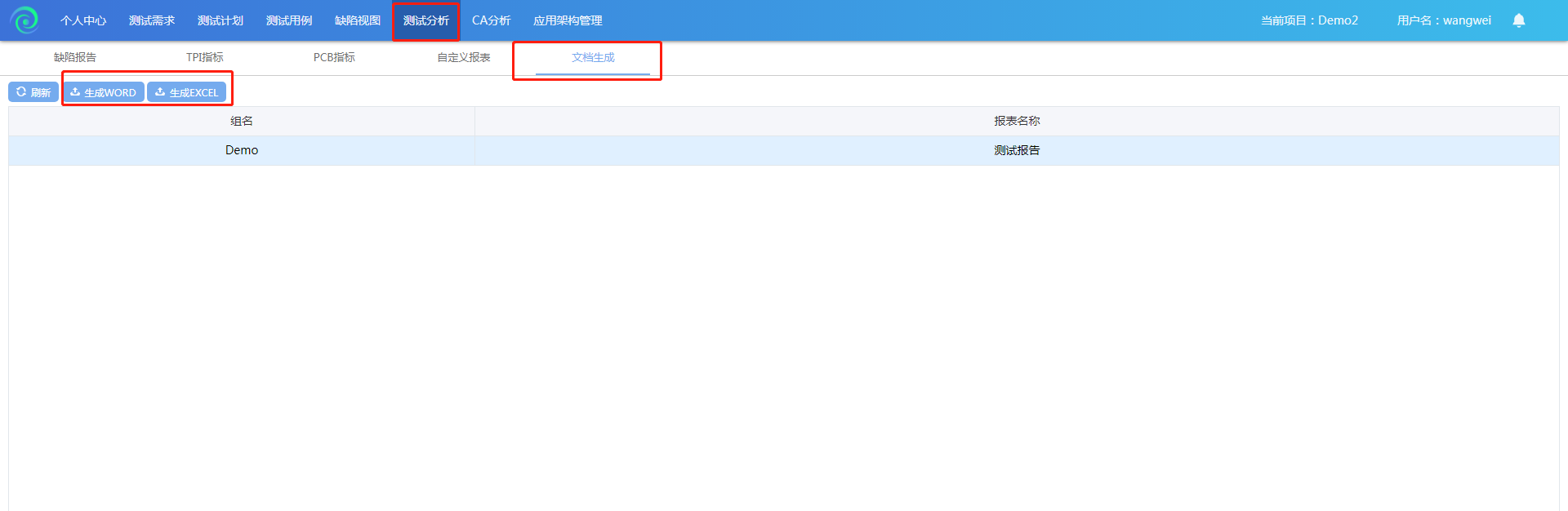The height and width of the screenshot is (511, 1568).
Task: Select the 测试分析 menu item
Action: pos(426,20)
